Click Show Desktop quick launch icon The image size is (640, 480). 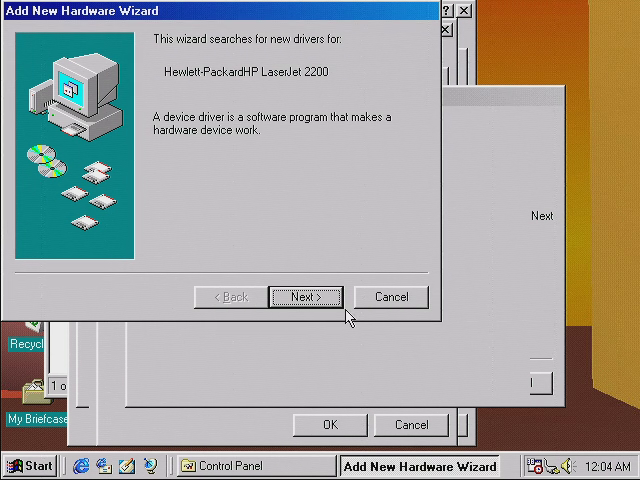[x=127, y=466]
